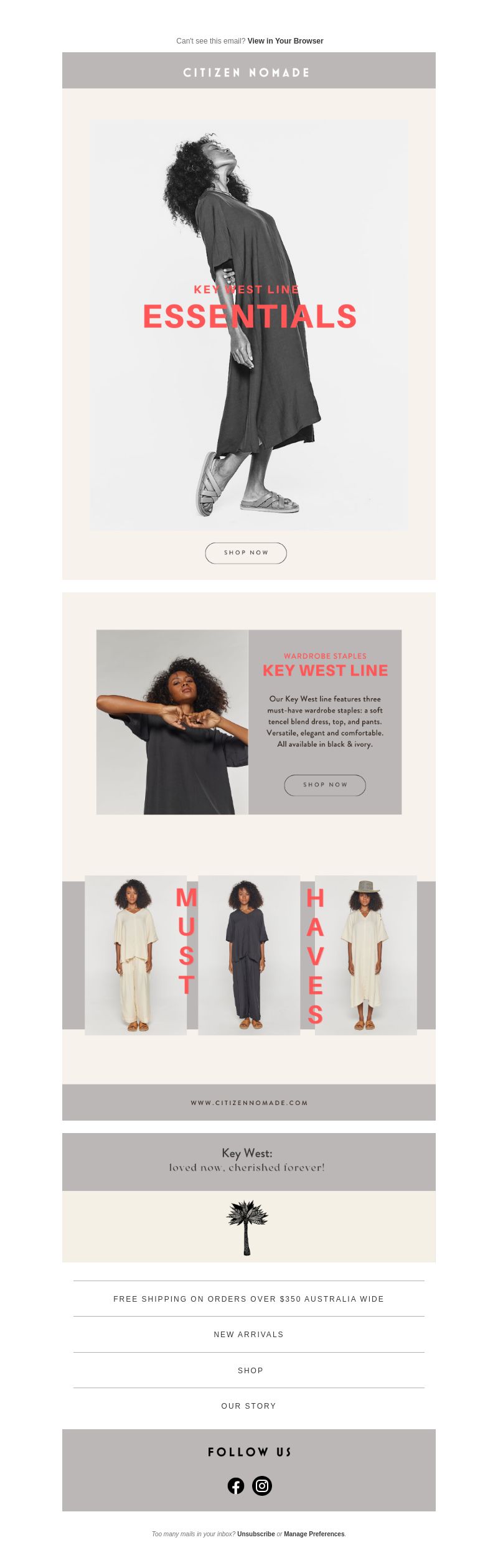Click the Unsubscribe link
Screen dimensions: 498x1568
click(x=256, y=1534)
